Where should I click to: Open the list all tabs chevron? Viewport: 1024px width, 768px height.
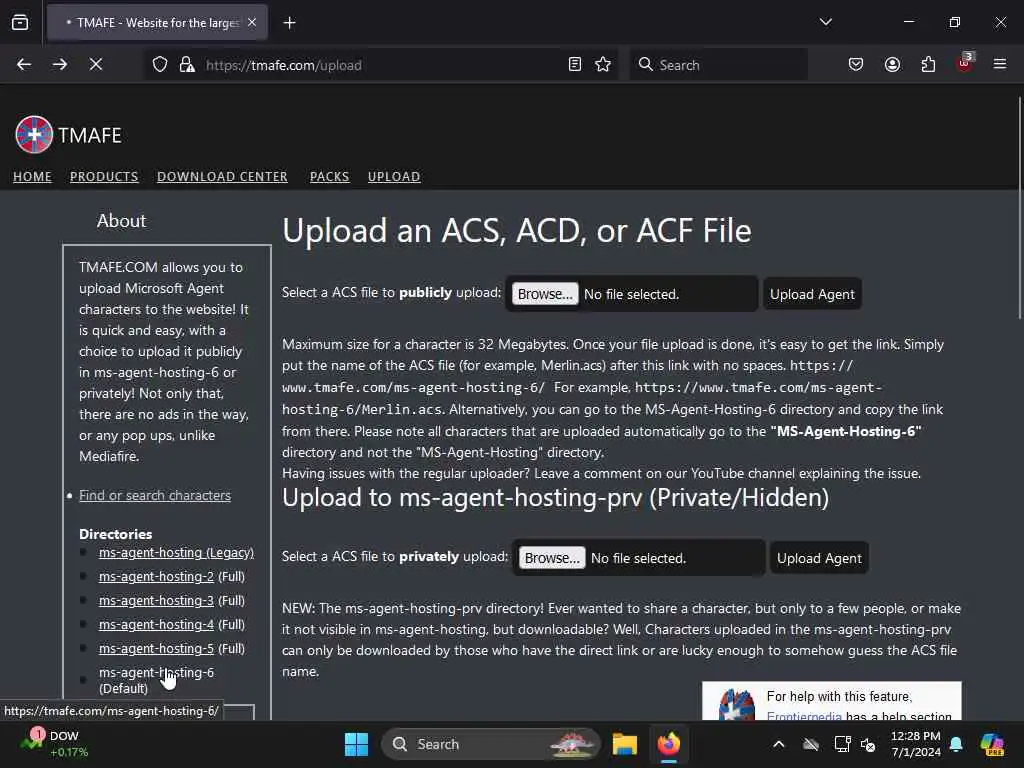pyautogui.click(x=825, y=22)
